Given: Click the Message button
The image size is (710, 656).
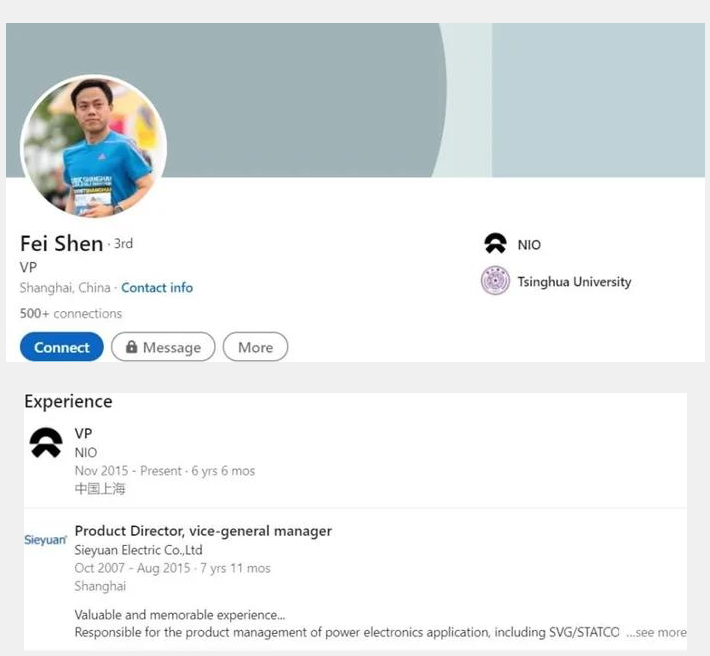Looking at the screenshot, I should coord(163,347).
